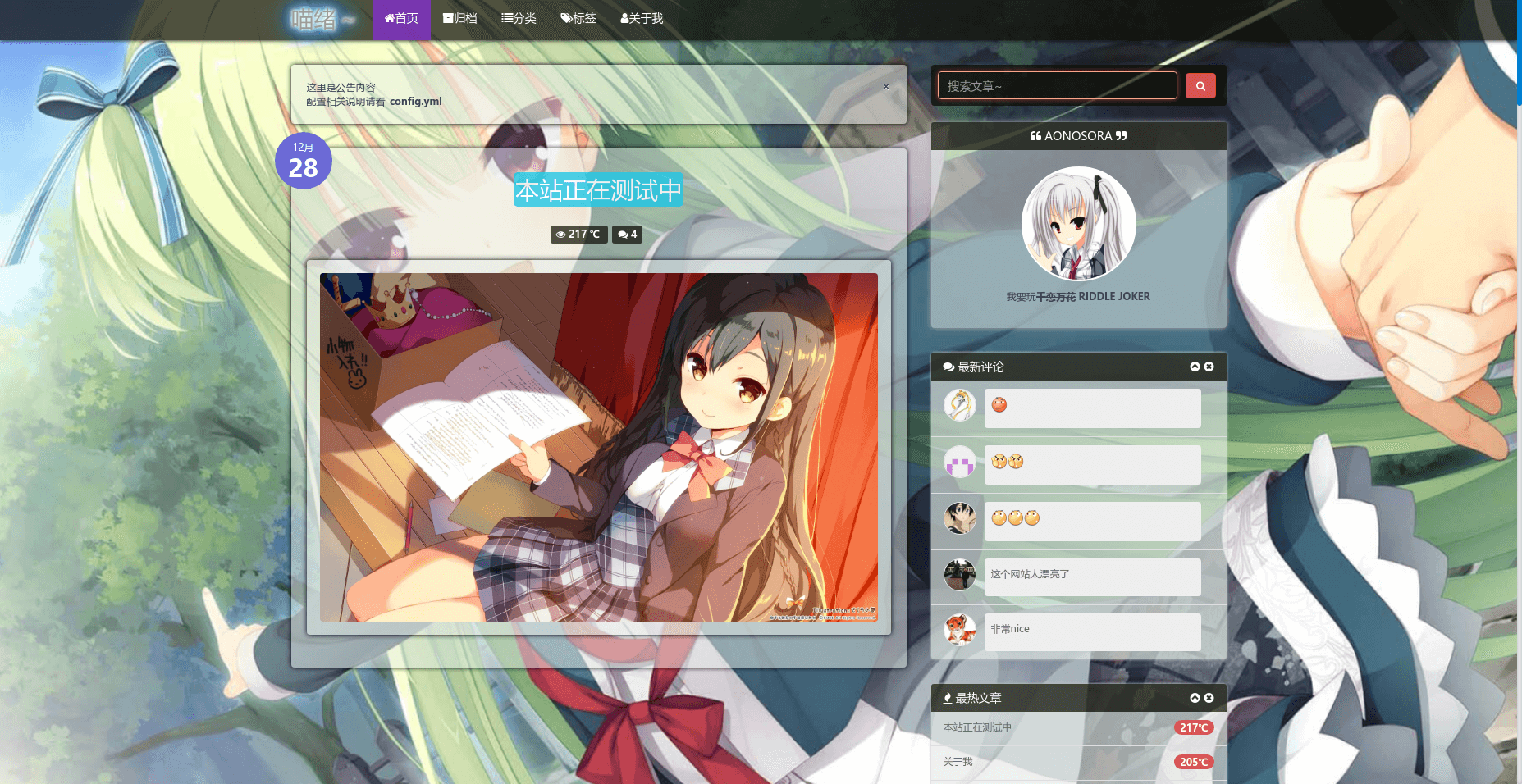Open the post title 本站正在测试中
This screenshot has height=784, width=1522.
pyautogui.click(x=598, y=190)
